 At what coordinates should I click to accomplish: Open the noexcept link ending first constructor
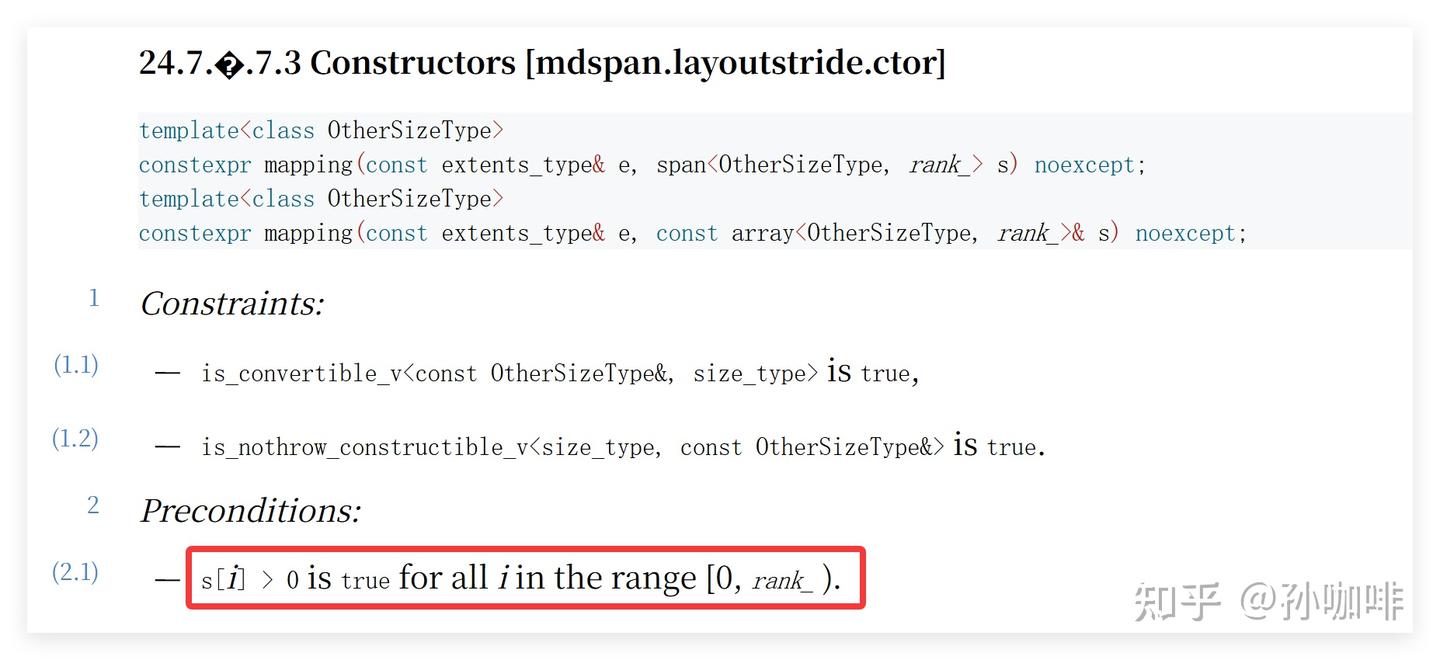click(1084, 164)
